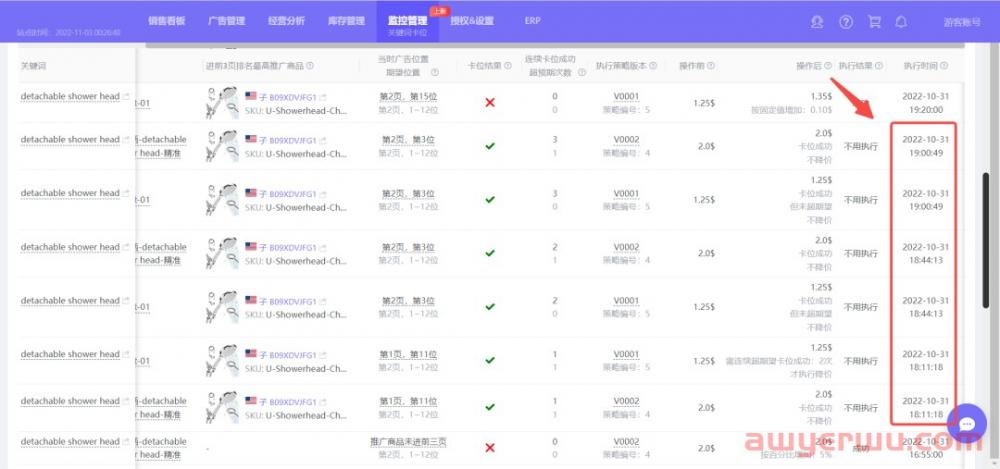Open strategy version V0001 in 19:20:00 row
This screenshot has height=469, width=1000.
click(626, 96)
